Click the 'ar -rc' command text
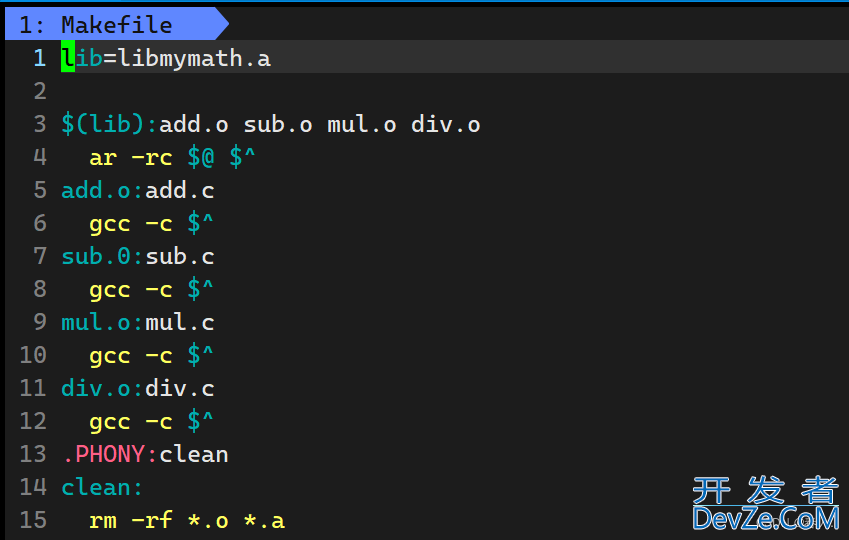Image resolution: width=849 pixels, height=540 pixels. (130, 157)
